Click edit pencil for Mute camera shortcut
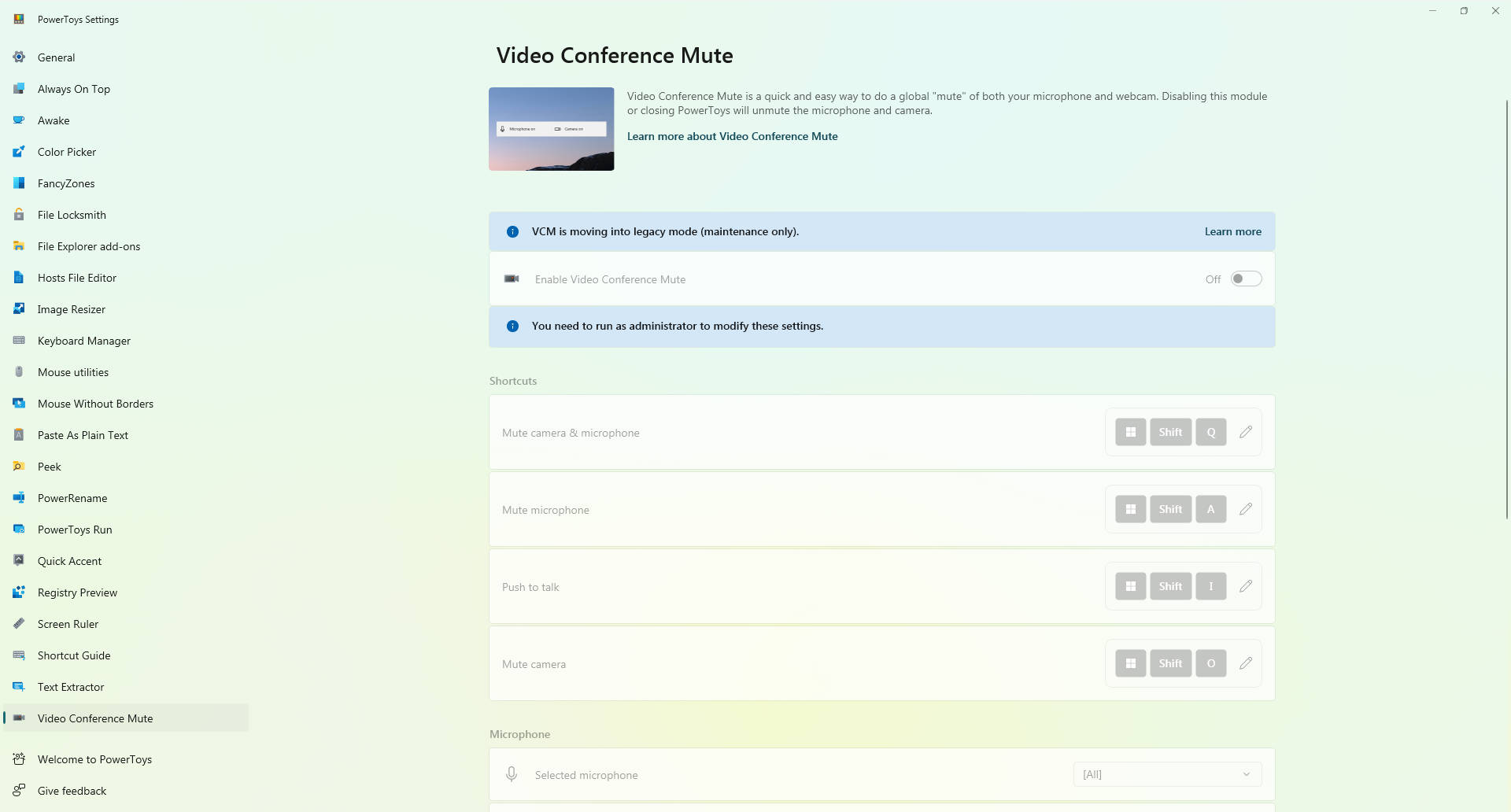This screenshot has height=812, width=1511. 1245,663
